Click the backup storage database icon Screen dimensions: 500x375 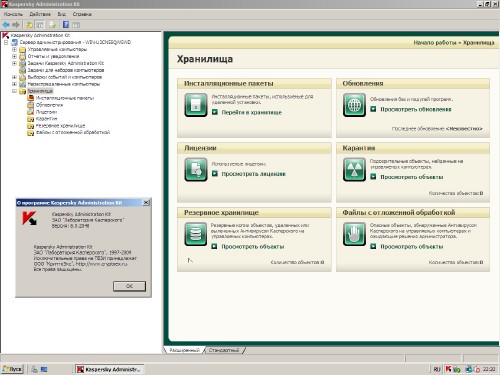[196, 234]
